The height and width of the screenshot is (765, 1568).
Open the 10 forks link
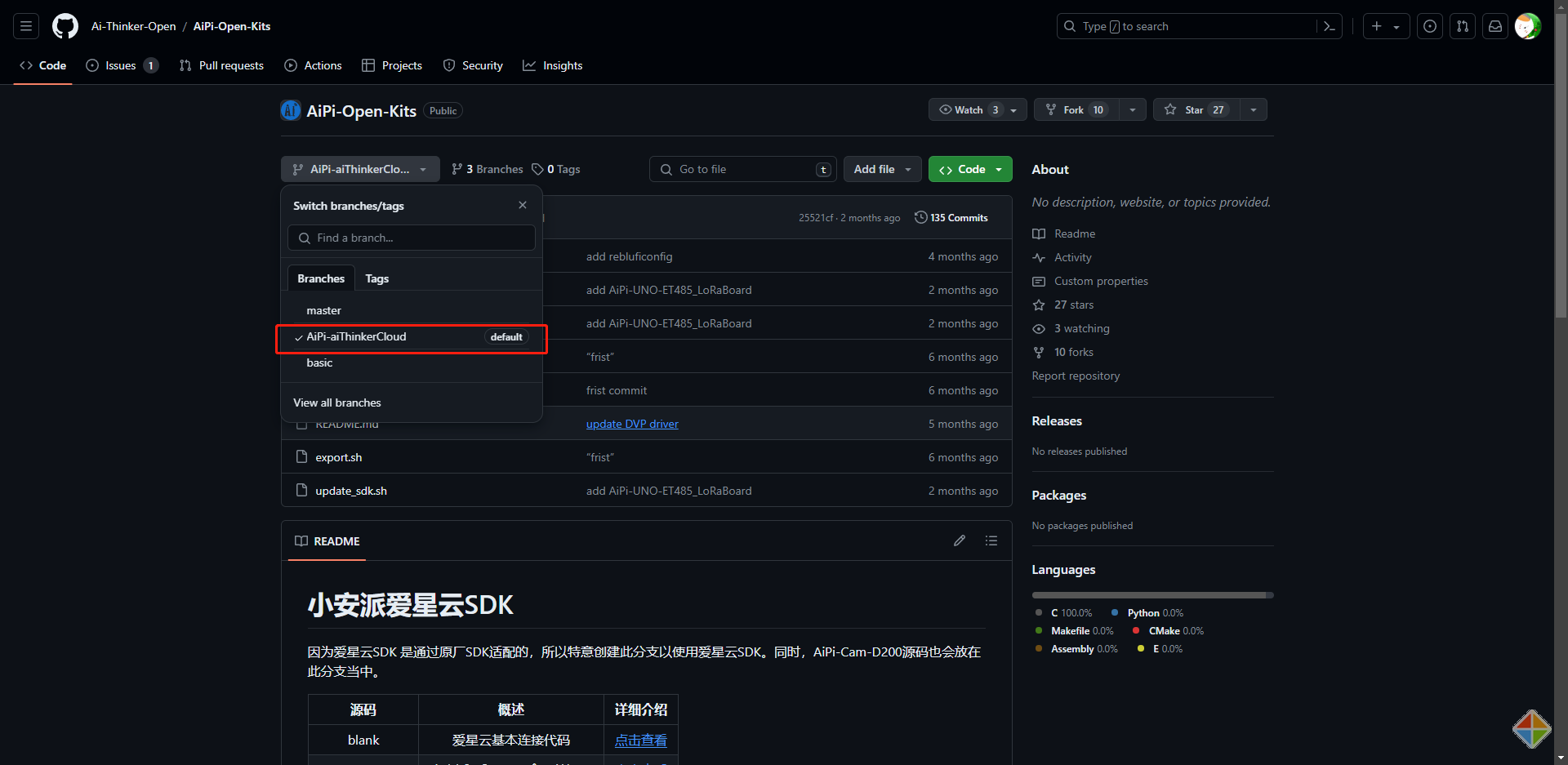pyautogui.click(x=1063, y=352)
